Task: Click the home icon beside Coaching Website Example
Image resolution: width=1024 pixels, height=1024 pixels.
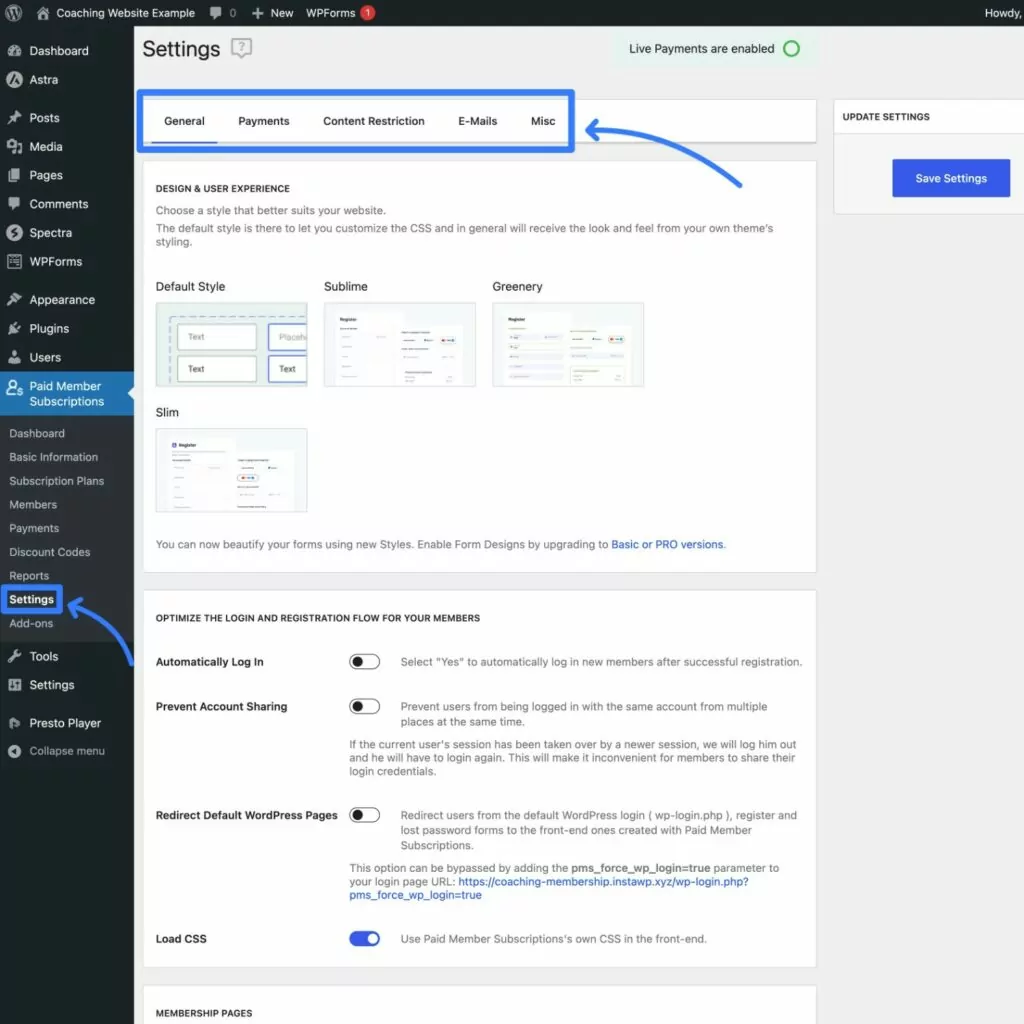Action: [43, 13]
